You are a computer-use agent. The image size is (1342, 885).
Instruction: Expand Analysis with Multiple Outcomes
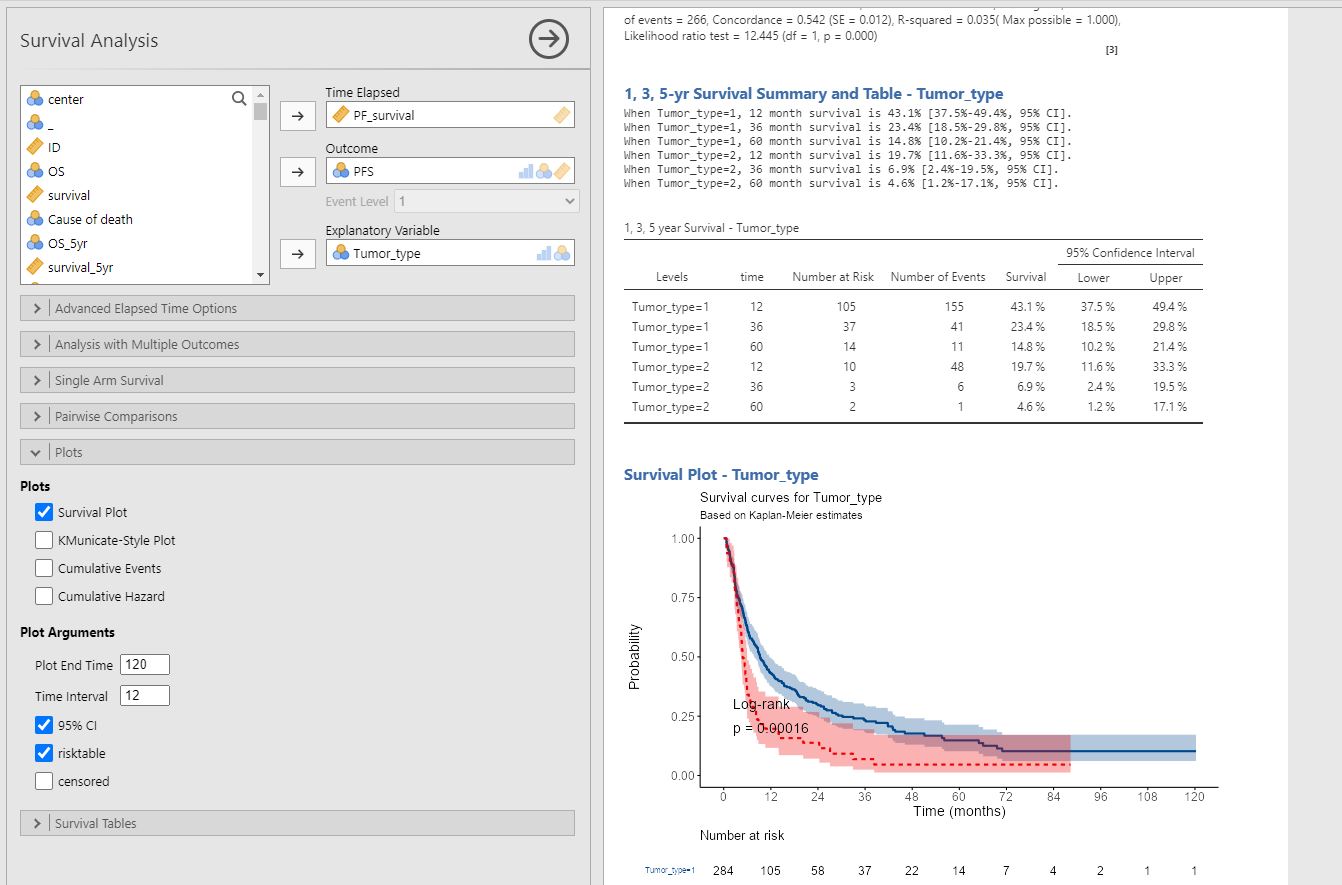[298, 344]
